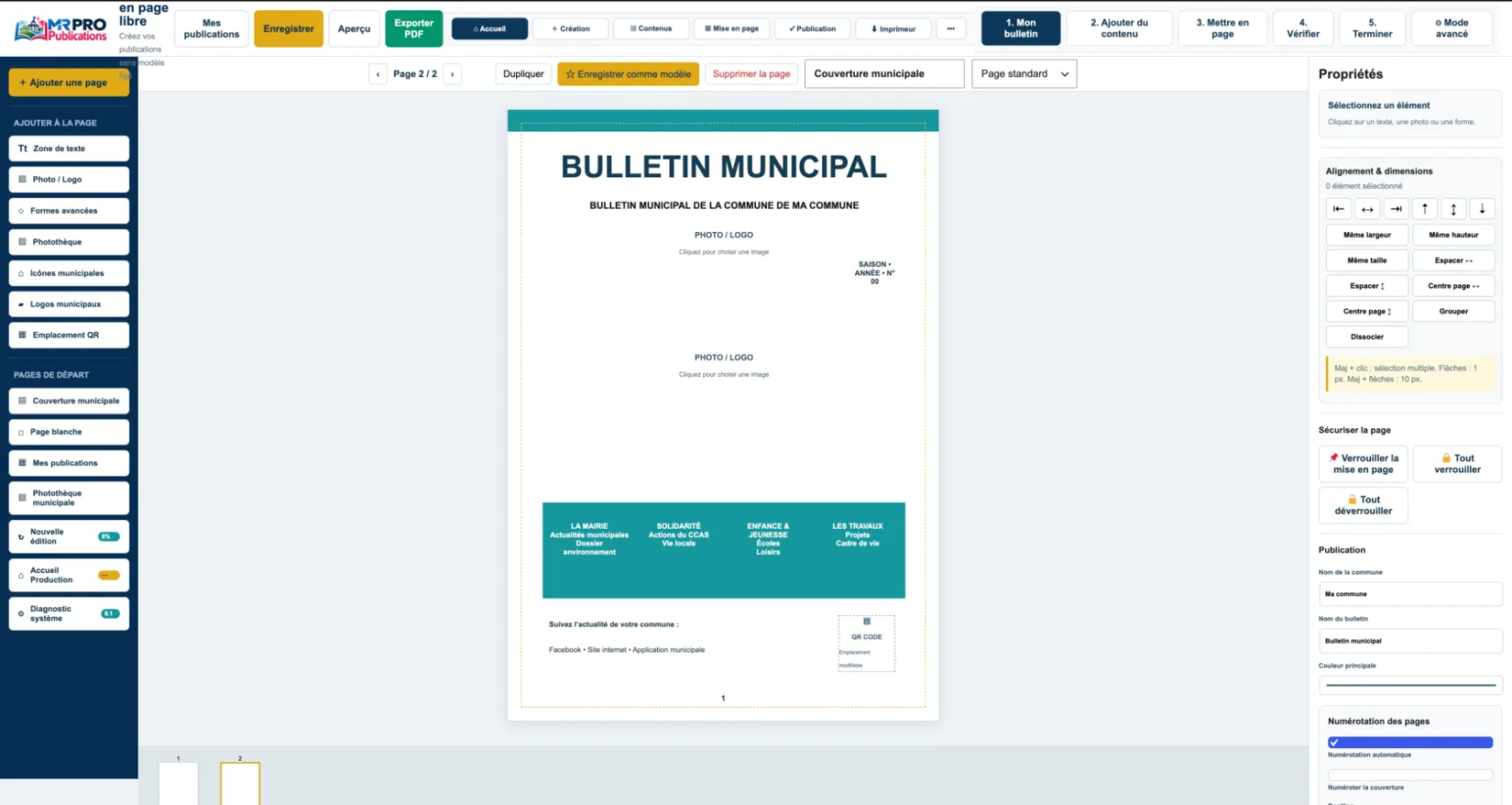Viewport: 1512px width, 805px height.
Task: Go to step 4 Vérifier
Action: (1302, 28)
